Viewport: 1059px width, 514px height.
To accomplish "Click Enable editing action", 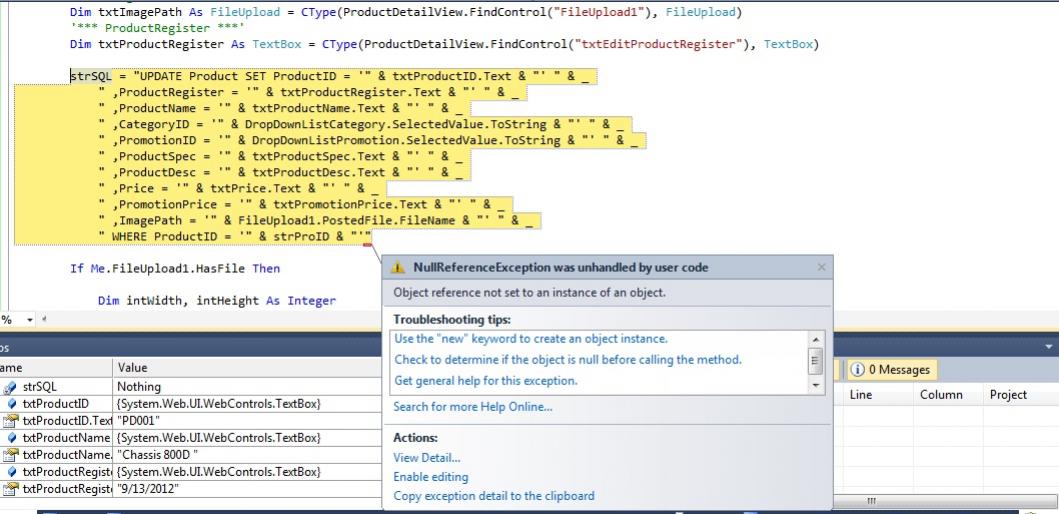I will pos(430,477).
